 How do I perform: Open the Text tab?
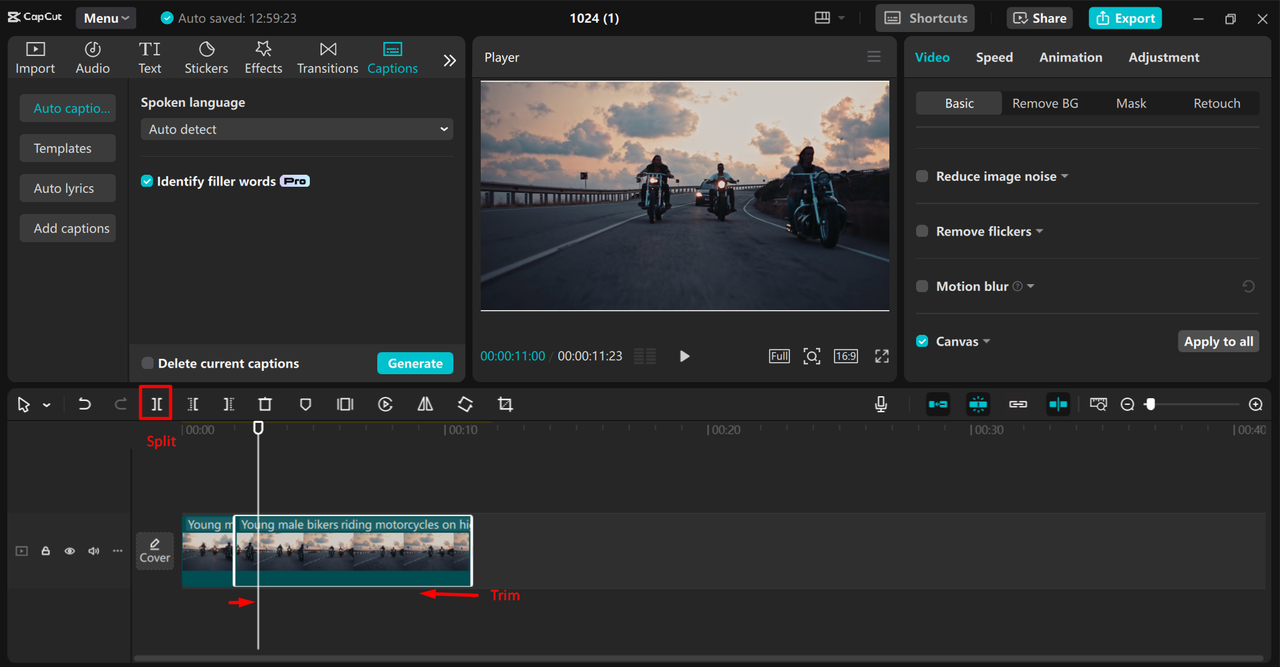coord(150,58)
